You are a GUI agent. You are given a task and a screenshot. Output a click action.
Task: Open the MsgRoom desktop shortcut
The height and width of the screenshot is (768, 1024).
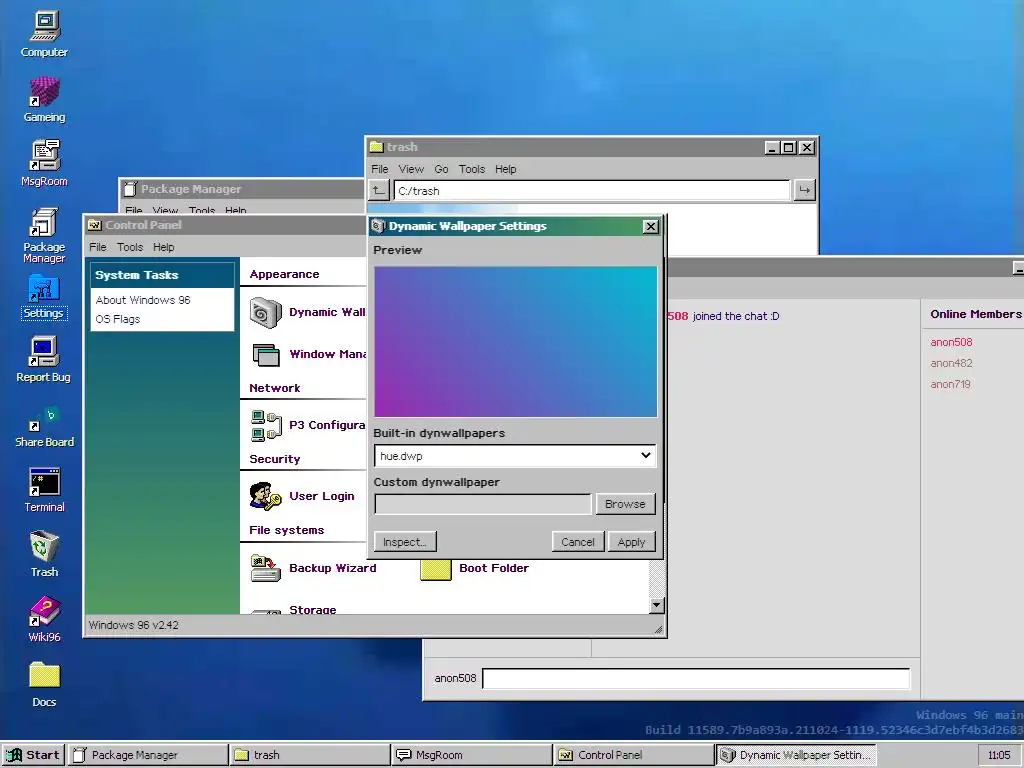[x=44, y=163]
